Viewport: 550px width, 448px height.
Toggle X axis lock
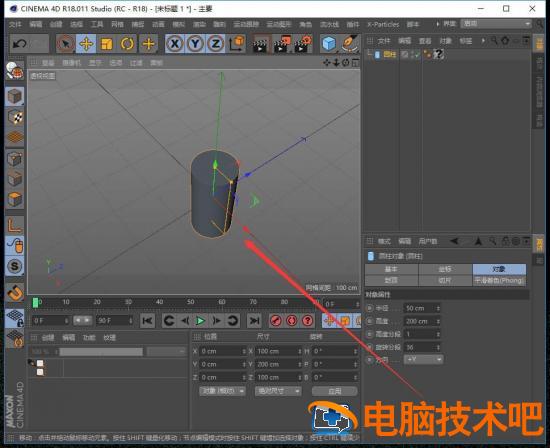point(175,44)
